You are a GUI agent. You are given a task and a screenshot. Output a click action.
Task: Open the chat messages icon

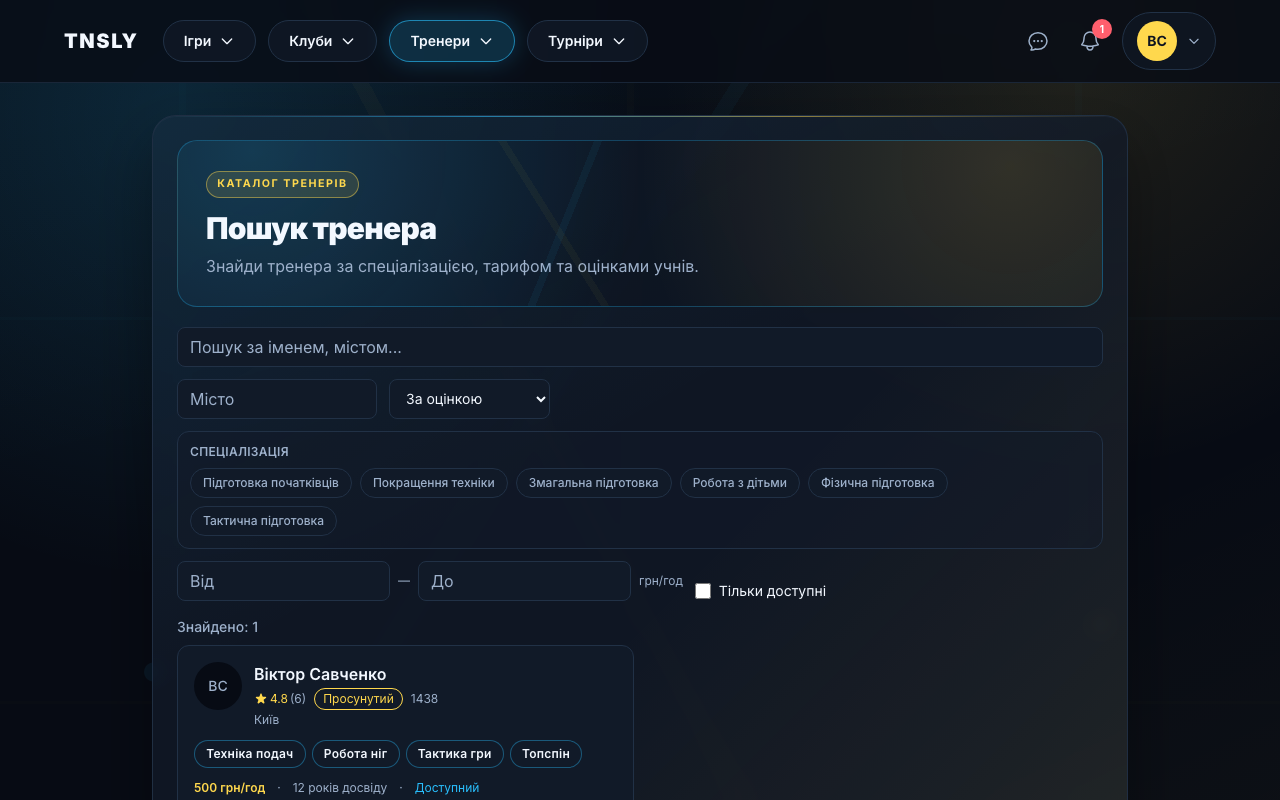point(1037,41)
